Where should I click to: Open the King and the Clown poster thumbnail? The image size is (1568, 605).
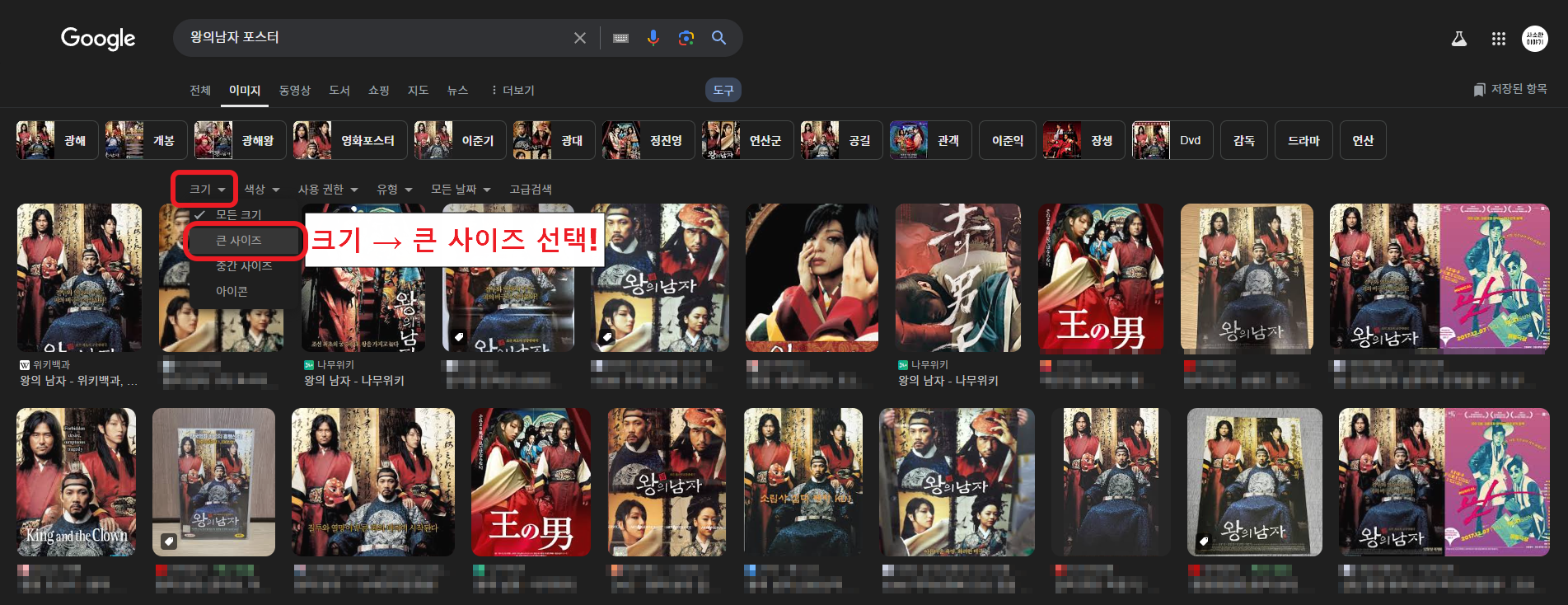(x=77, y=482)
